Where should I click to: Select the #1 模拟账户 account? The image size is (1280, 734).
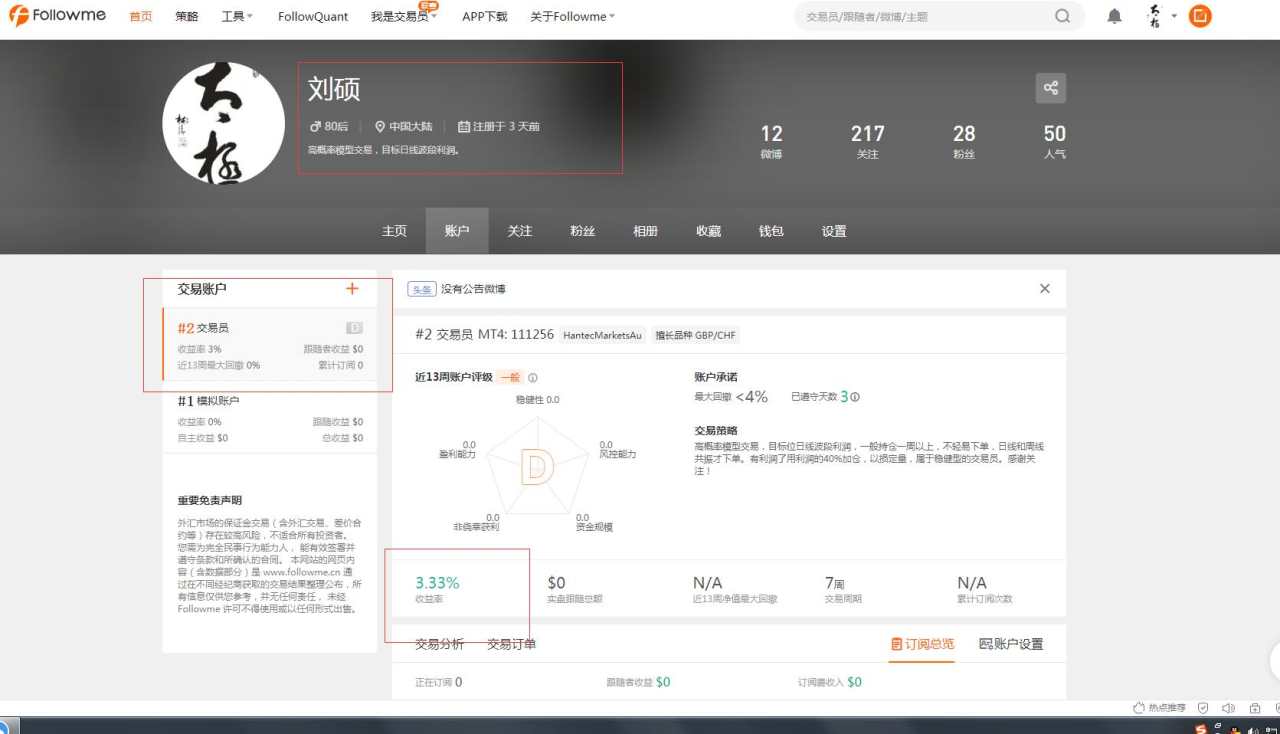pyautogui.click(x=270, y=418)
